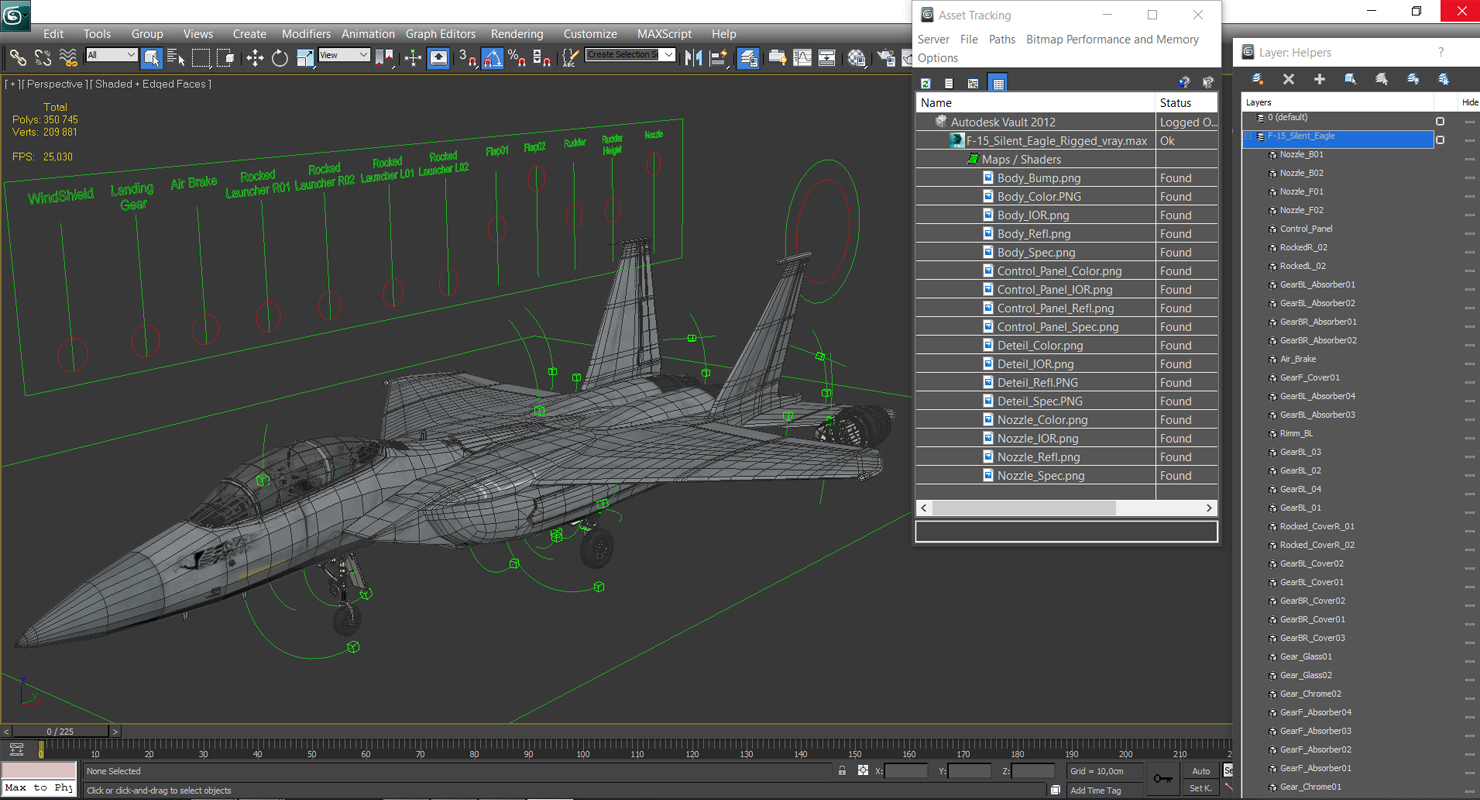Activate Bind to Space Warp tool
The image size is (1480, 800).
point(68,58)
